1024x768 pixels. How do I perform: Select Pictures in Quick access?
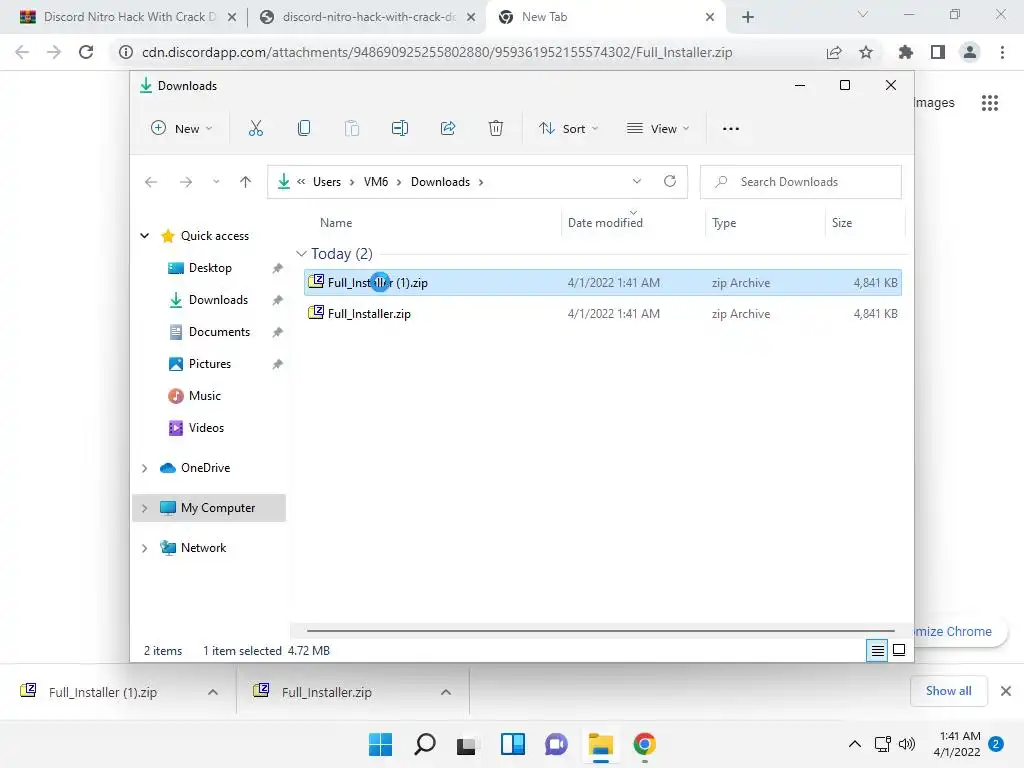pyautogui.click(x=210, y=364)
